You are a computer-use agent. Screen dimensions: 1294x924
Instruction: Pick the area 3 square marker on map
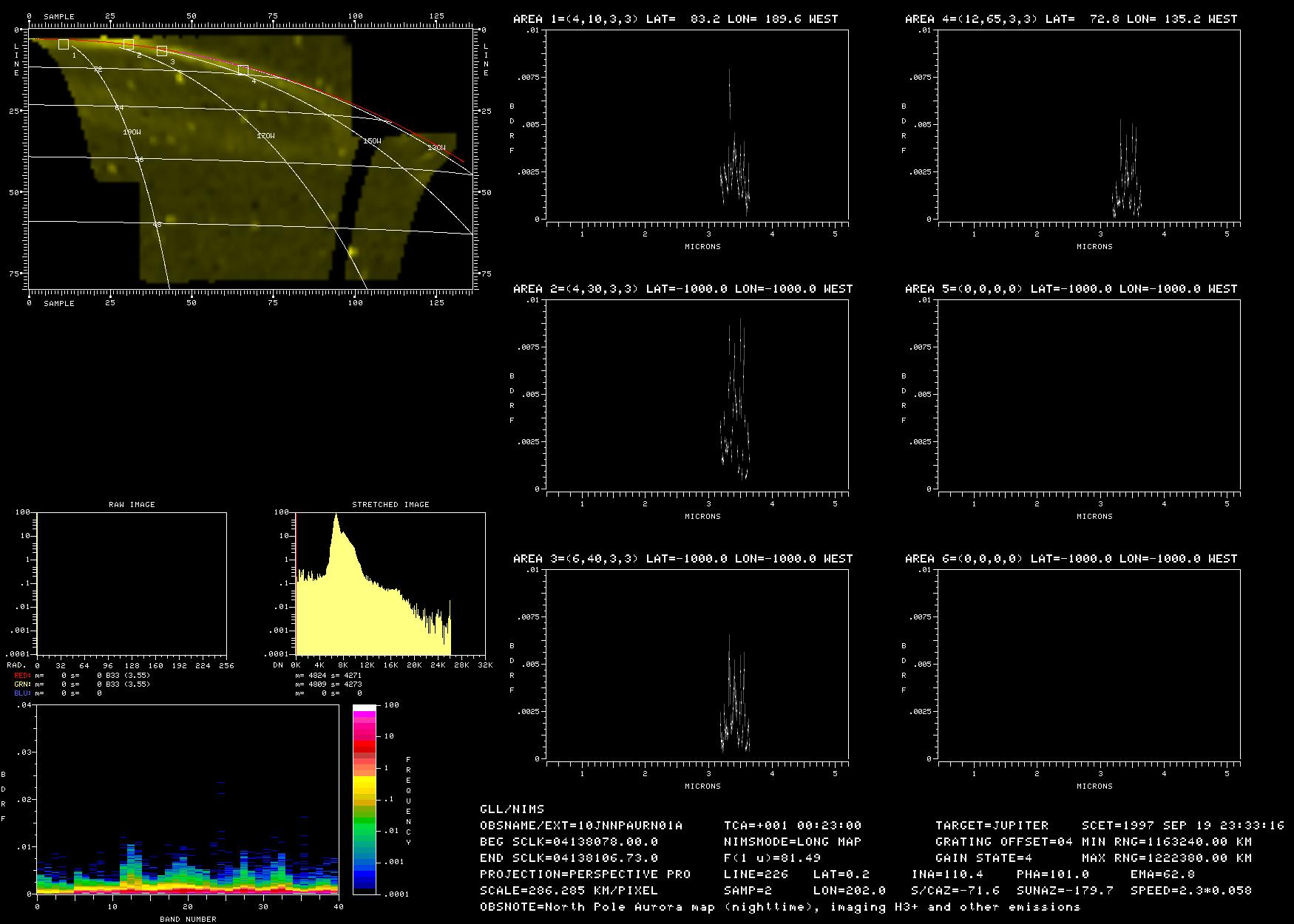click(162, 51)
